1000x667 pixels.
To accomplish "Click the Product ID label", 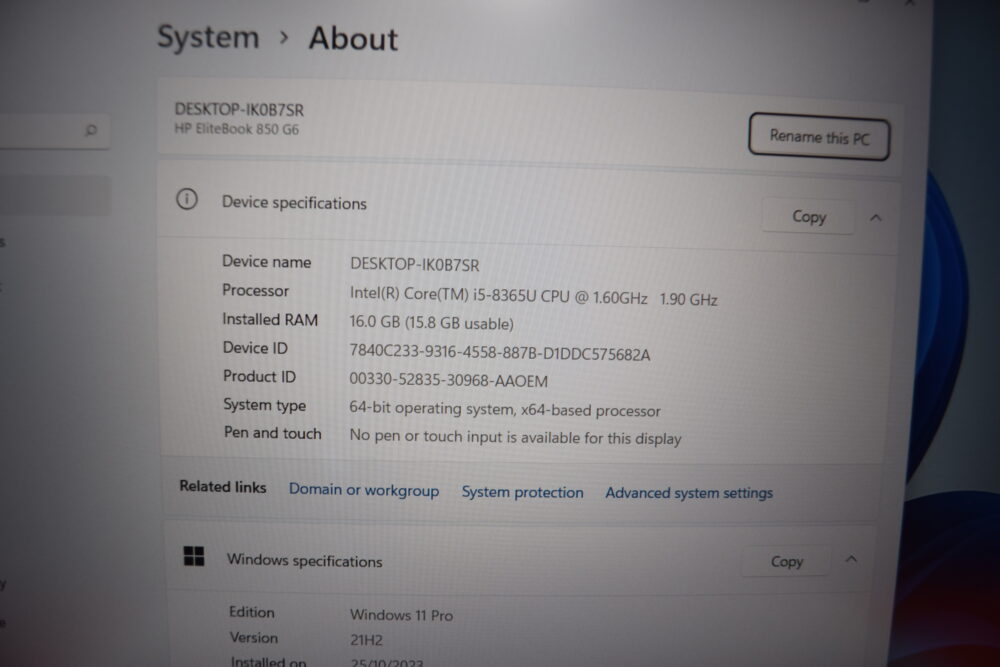I will pos(260,377).
